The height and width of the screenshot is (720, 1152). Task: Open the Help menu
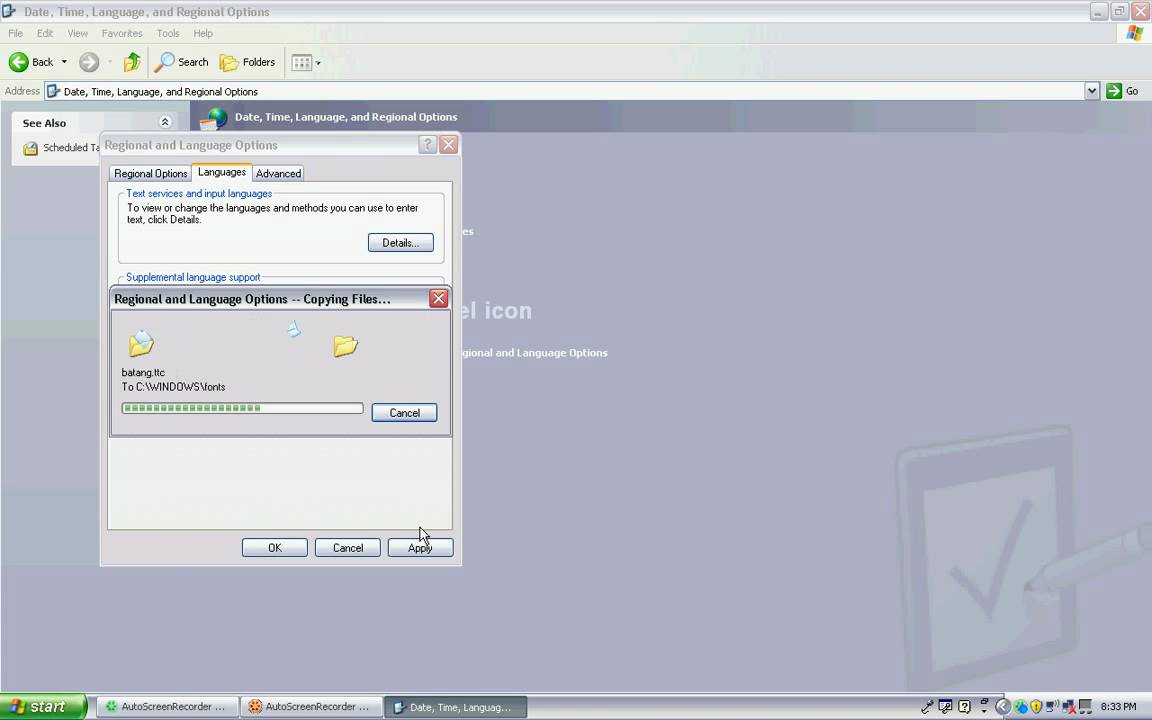[x=203, y=33]
